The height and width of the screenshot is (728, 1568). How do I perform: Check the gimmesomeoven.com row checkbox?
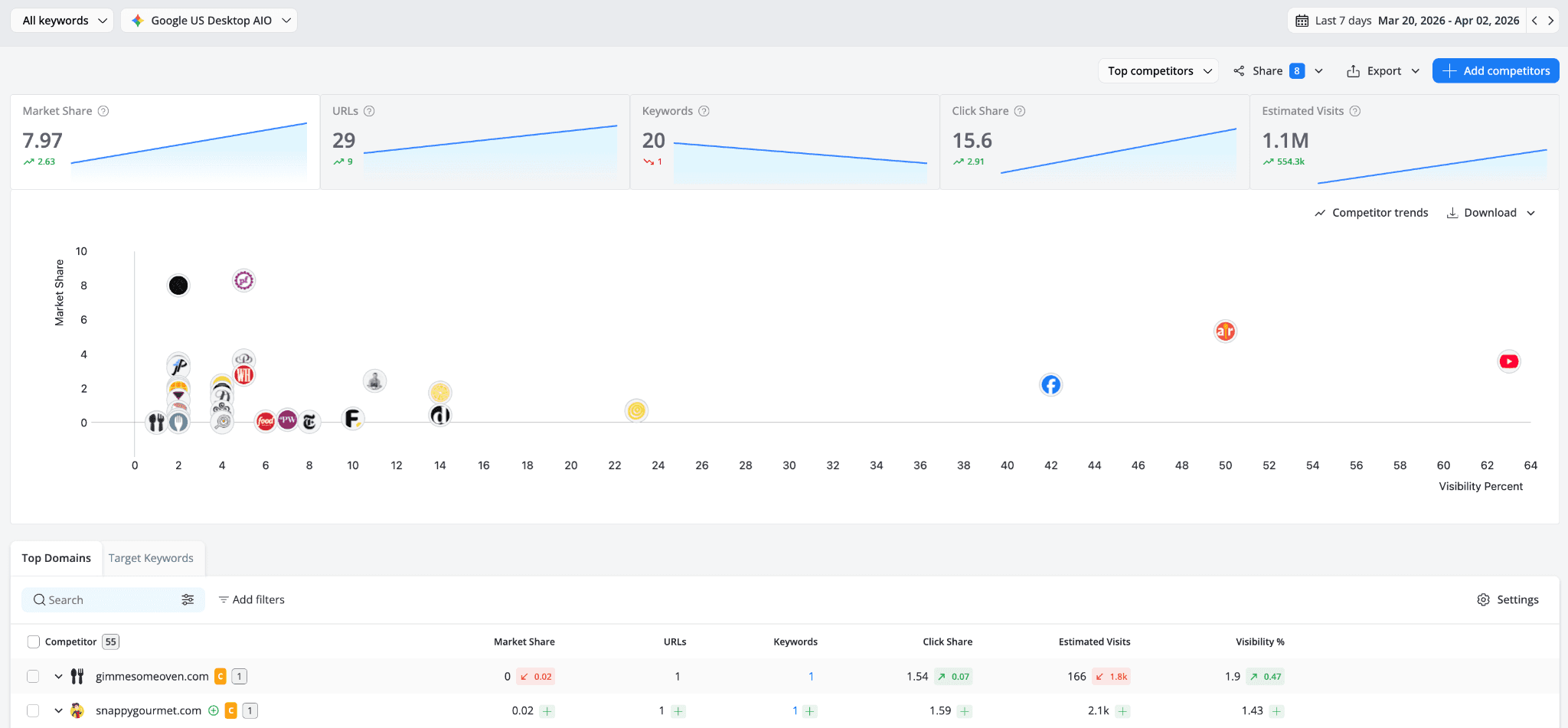[33, 676]
